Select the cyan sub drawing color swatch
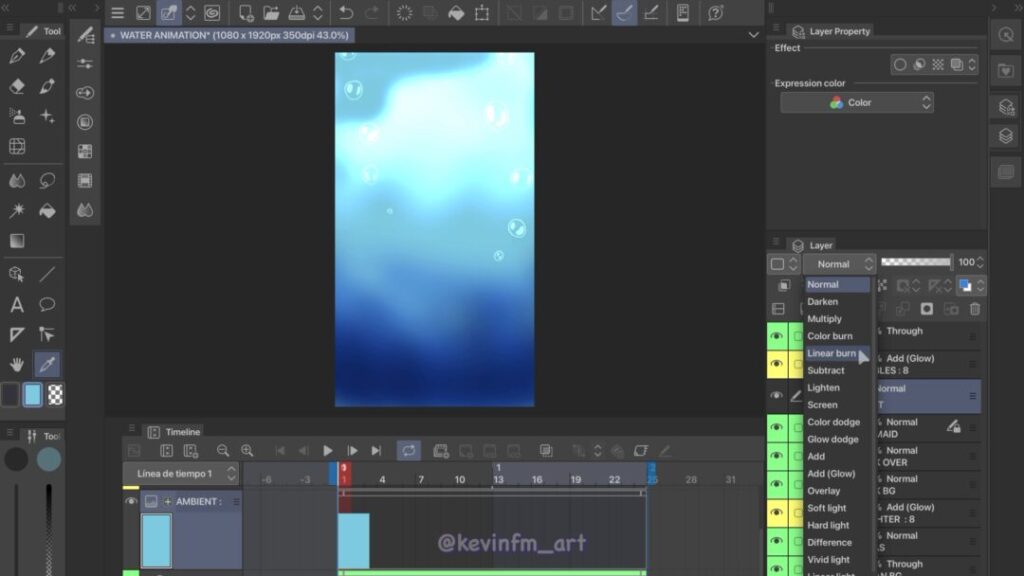This screenshot has width=1024, height=576. (32, 395)
